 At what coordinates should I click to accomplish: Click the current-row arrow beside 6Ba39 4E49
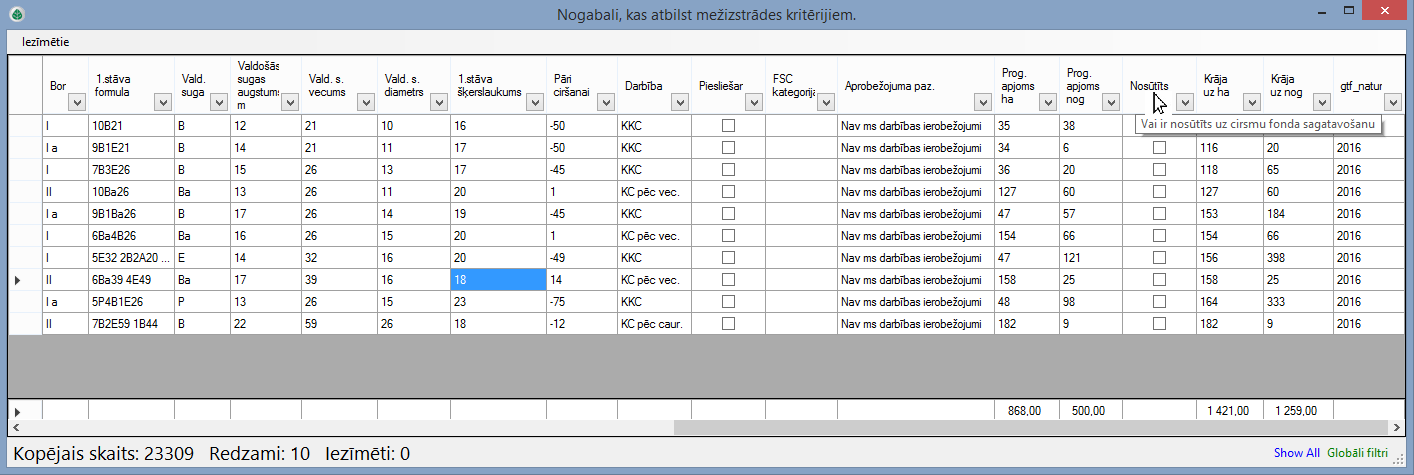(x=17, y=281)
